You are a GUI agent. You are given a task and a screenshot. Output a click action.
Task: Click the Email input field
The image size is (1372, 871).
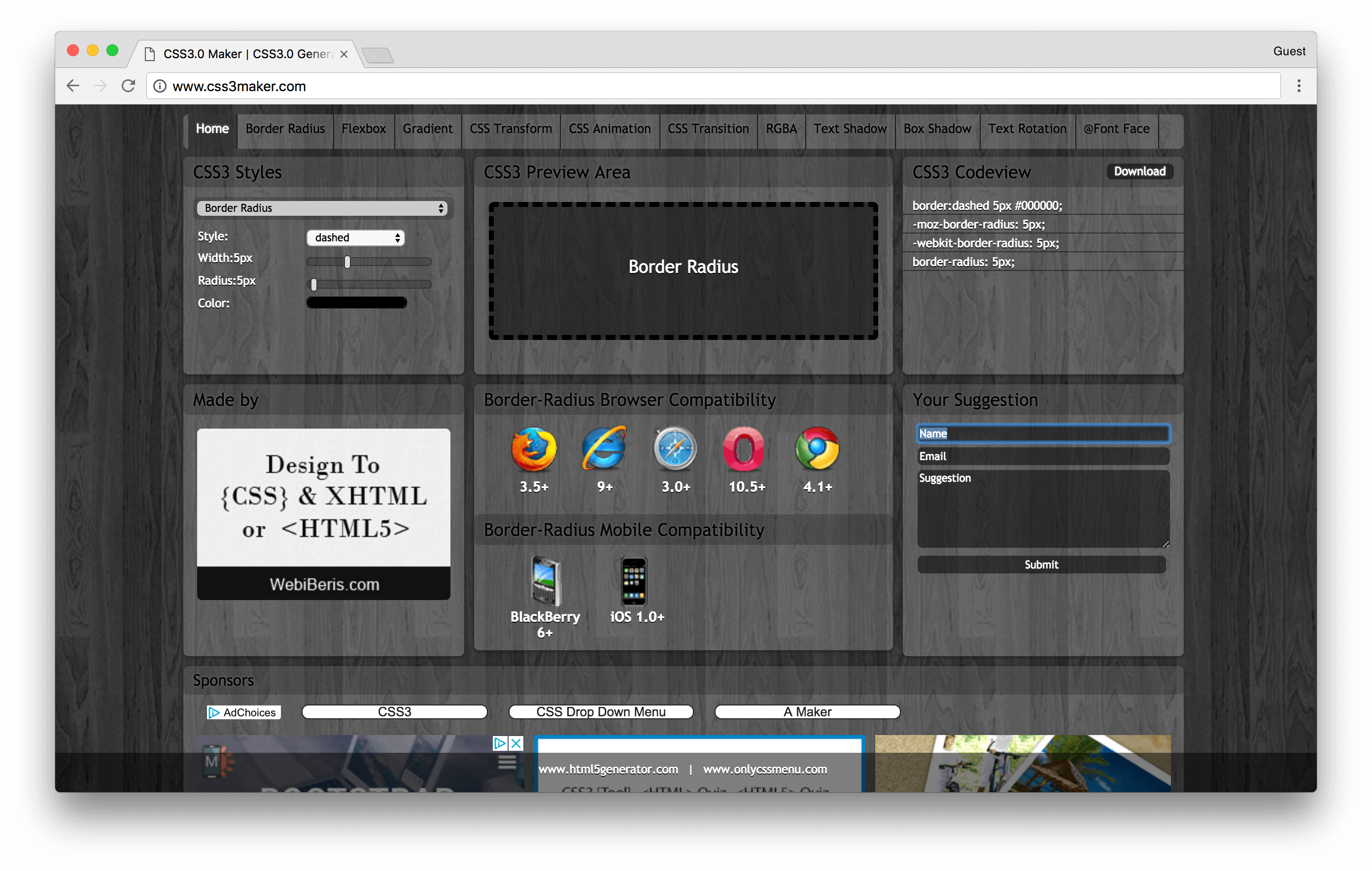(x=1043, y=456)
